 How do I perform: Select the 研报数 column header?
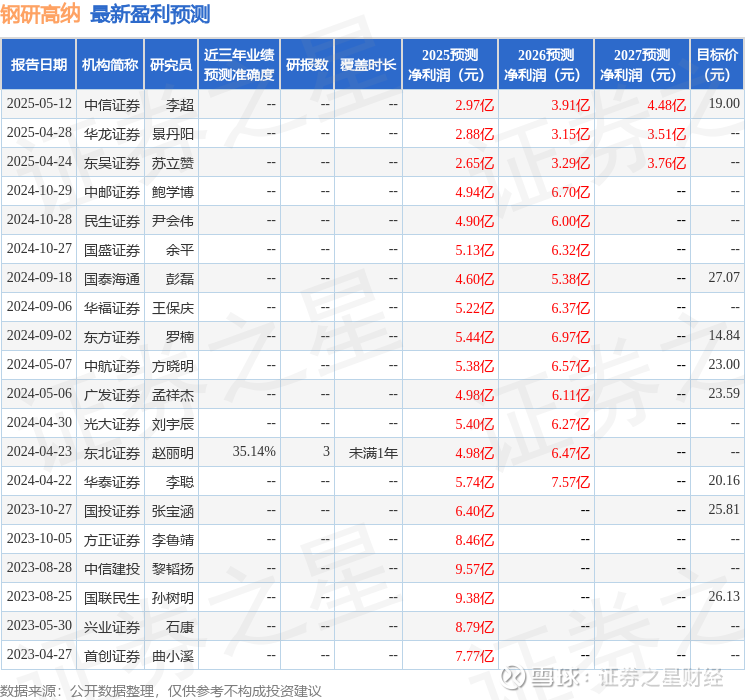pos(307,65)
